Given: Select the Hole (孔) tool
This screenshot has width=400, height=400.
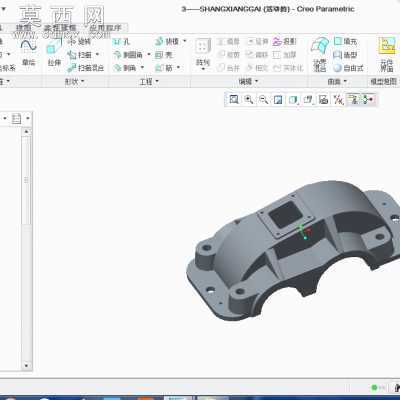Looking at the screenshot, I should 122,42.
